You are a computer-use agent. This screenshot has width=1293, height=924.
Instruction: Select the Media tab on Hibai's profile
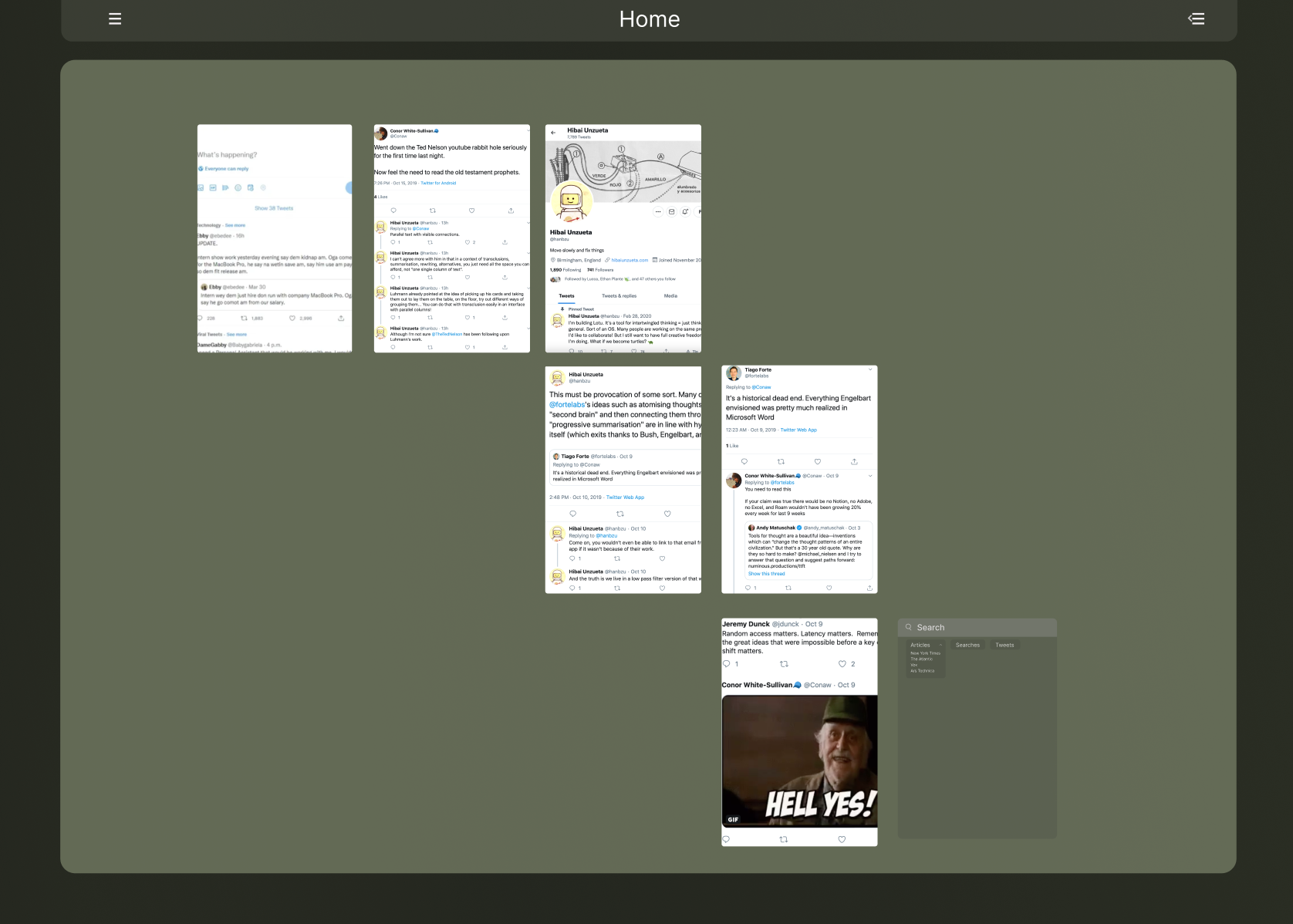click(x=670, y=296)
